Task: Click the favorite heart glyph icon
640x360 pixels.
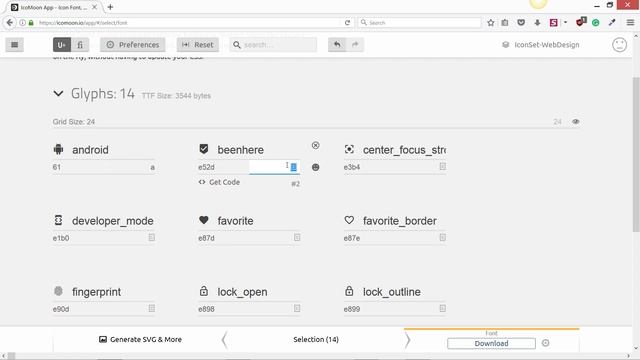Action: click(204, 220)
